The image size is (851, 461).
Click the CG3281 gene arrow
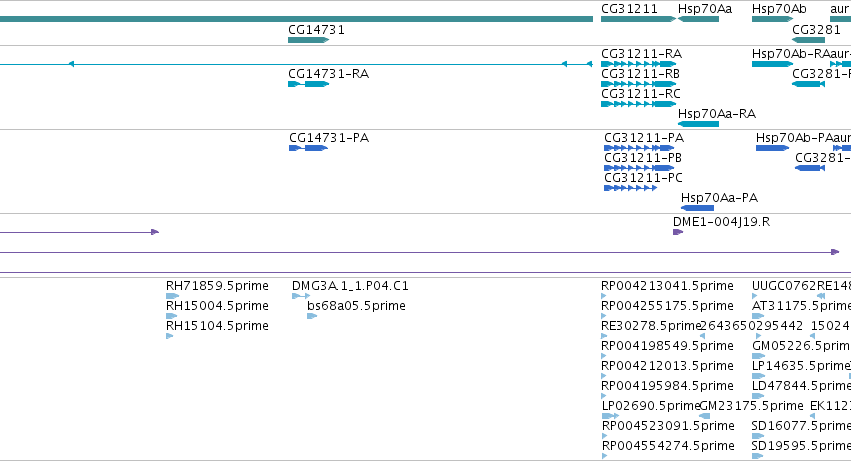pyautogui.click(x=809, y=40)
